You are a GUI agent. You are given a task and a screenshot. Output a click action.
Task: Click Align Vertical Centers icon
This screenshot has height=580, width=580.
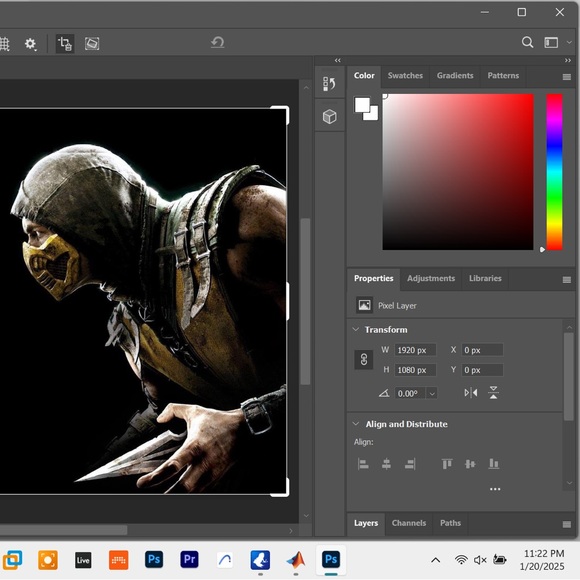point(470,464)
